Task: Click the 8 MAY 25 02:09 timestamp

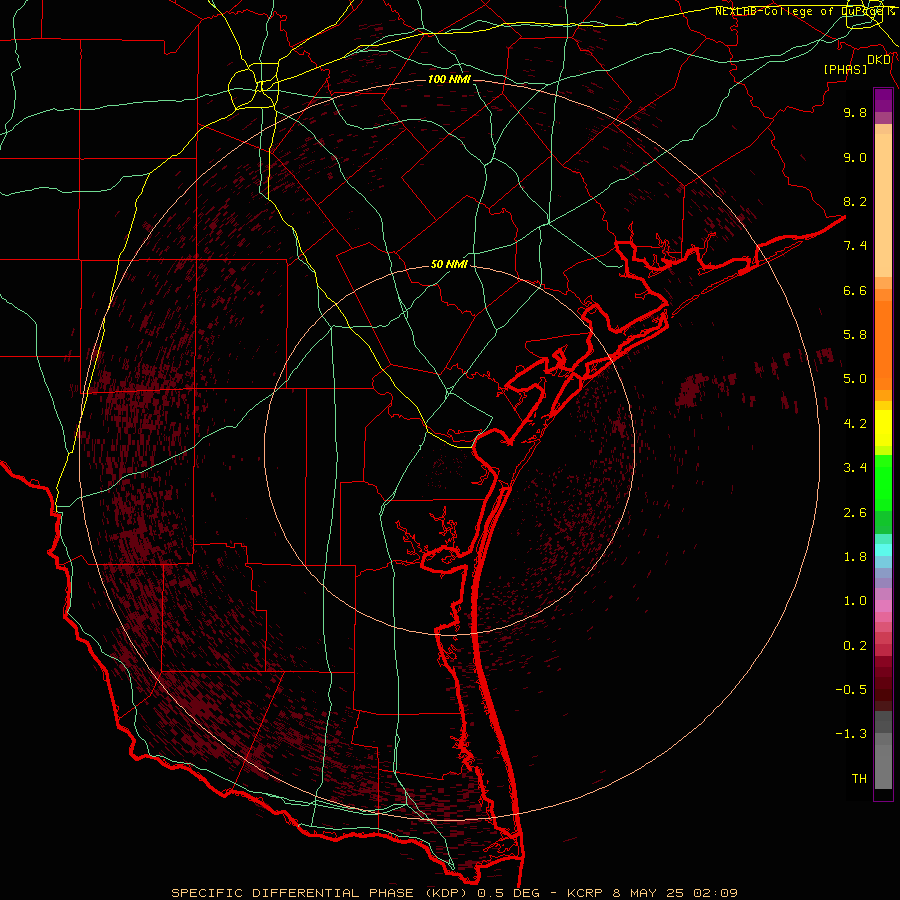Action: [x=677, y=893]
